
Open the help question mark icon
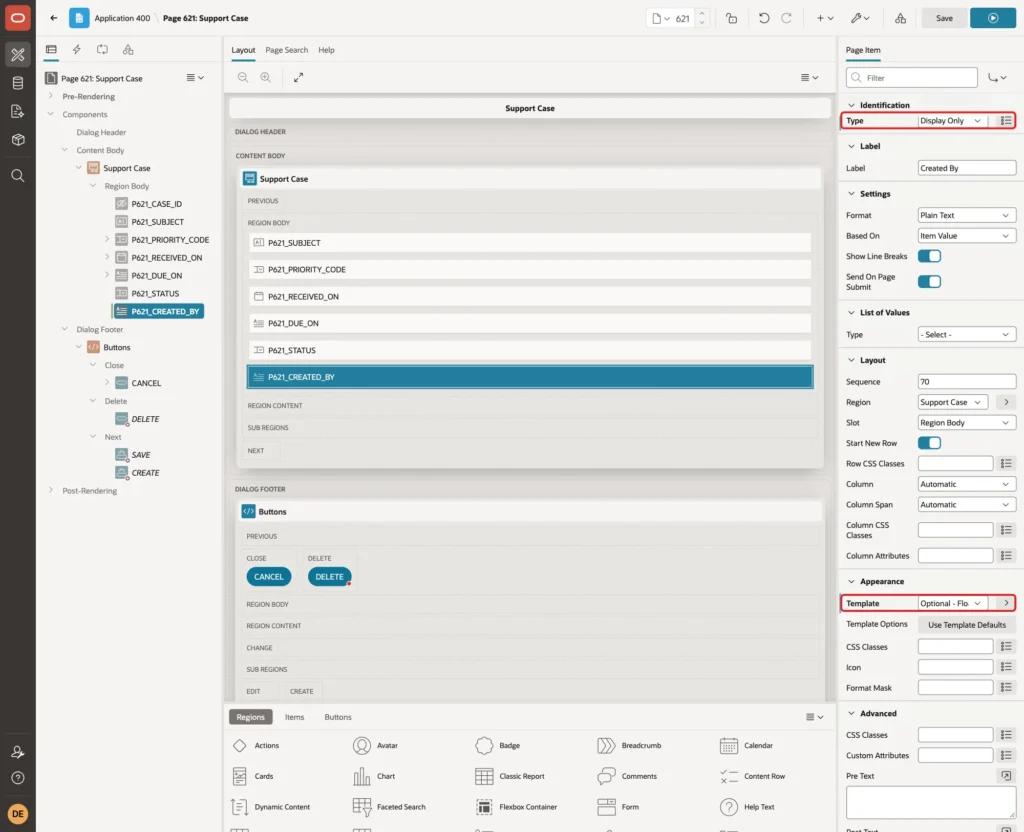(x=18, y=778)
